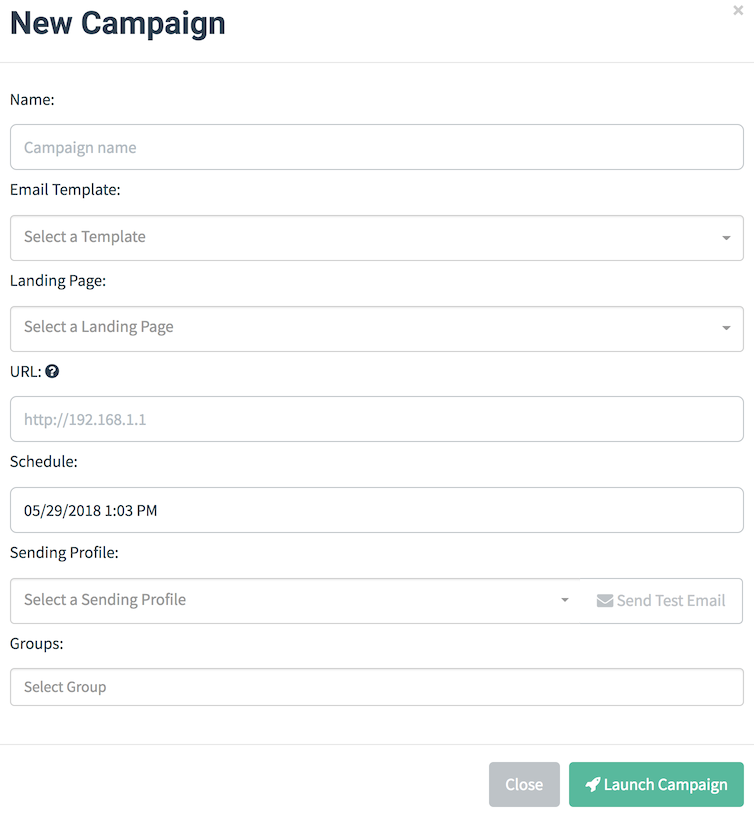
Task: Click the envelope icon beside Send Test Email
Action: pyautogui.click(x=605, y=601)
